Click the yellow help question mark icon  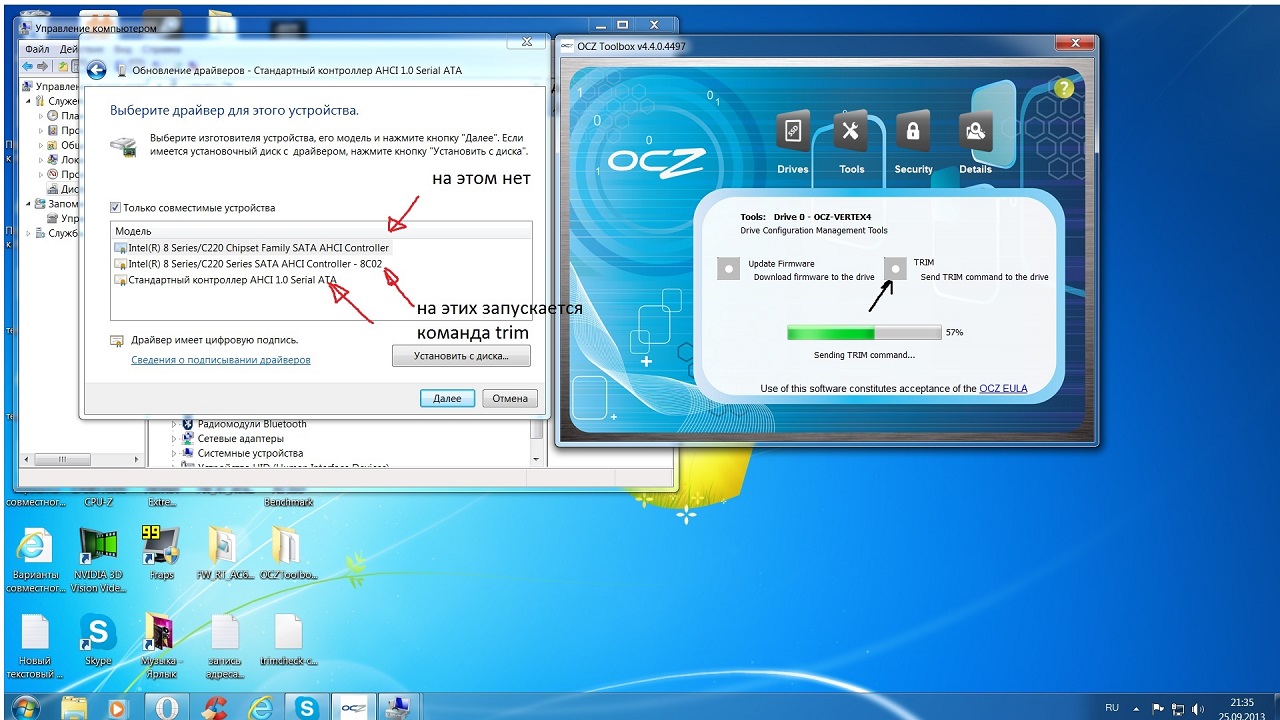click(1063, 88)
